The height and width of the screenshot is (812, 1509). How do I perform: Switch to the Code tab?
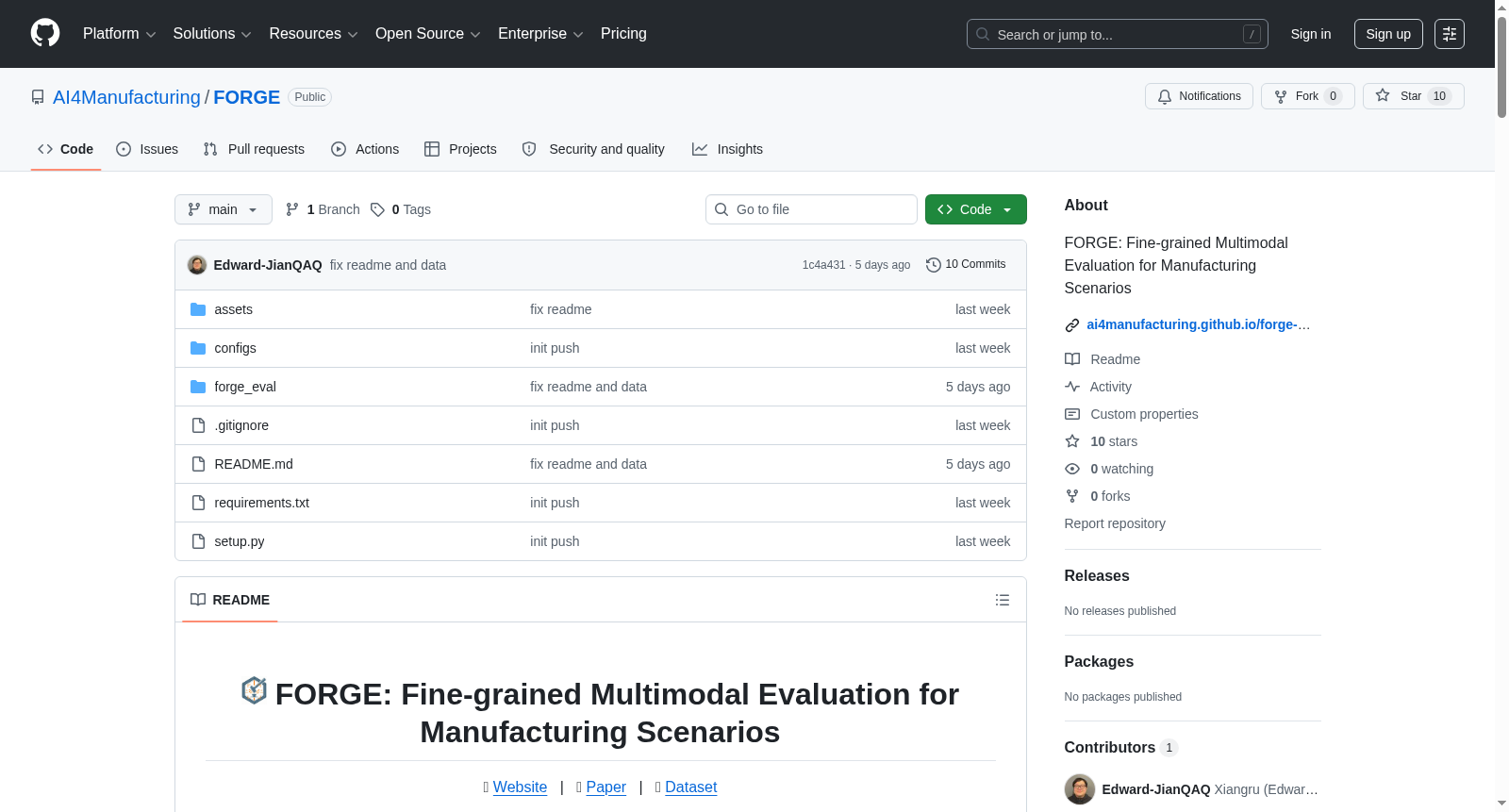(66, 149)
